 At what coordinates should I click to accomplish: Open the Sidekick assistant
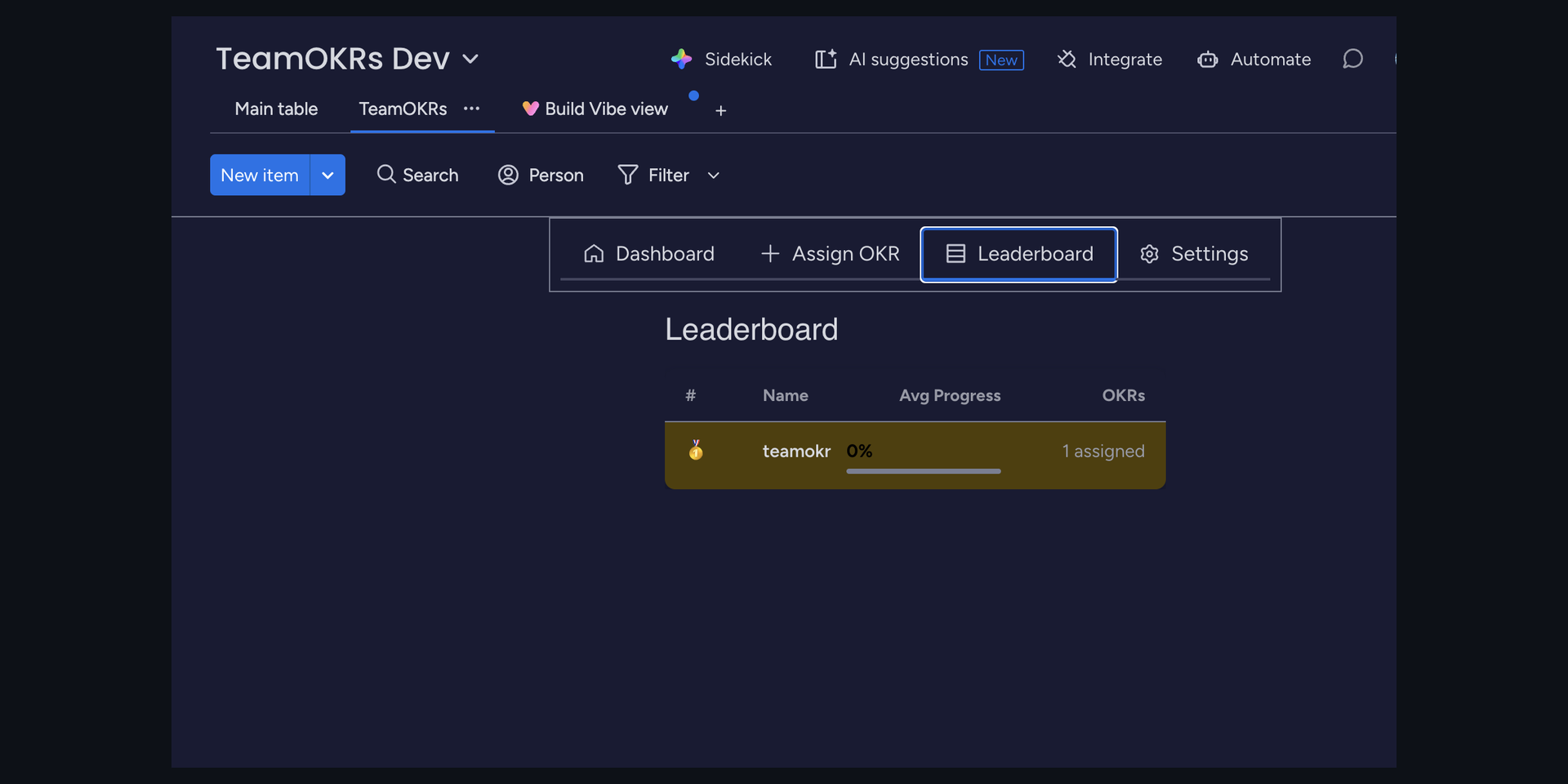(x=721, y=60)
